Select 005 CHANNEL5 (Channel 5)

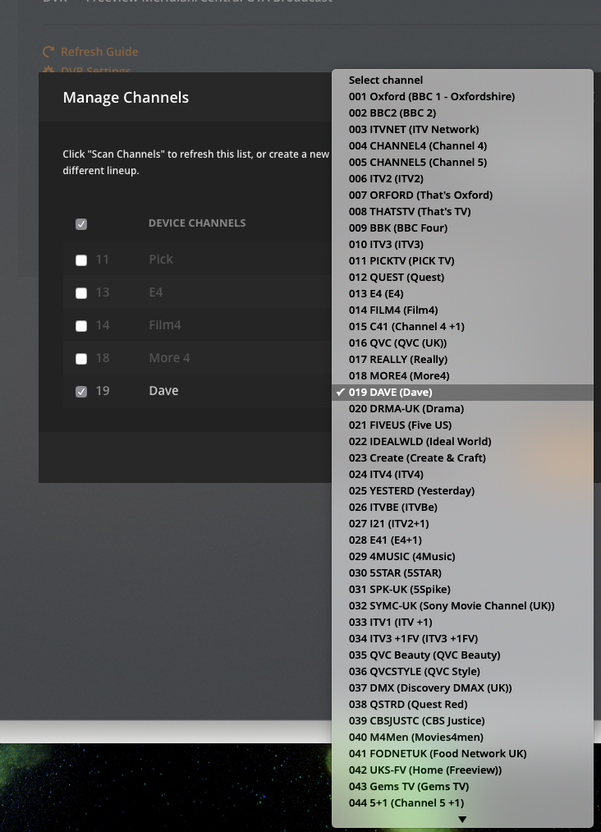pos(463,162)
